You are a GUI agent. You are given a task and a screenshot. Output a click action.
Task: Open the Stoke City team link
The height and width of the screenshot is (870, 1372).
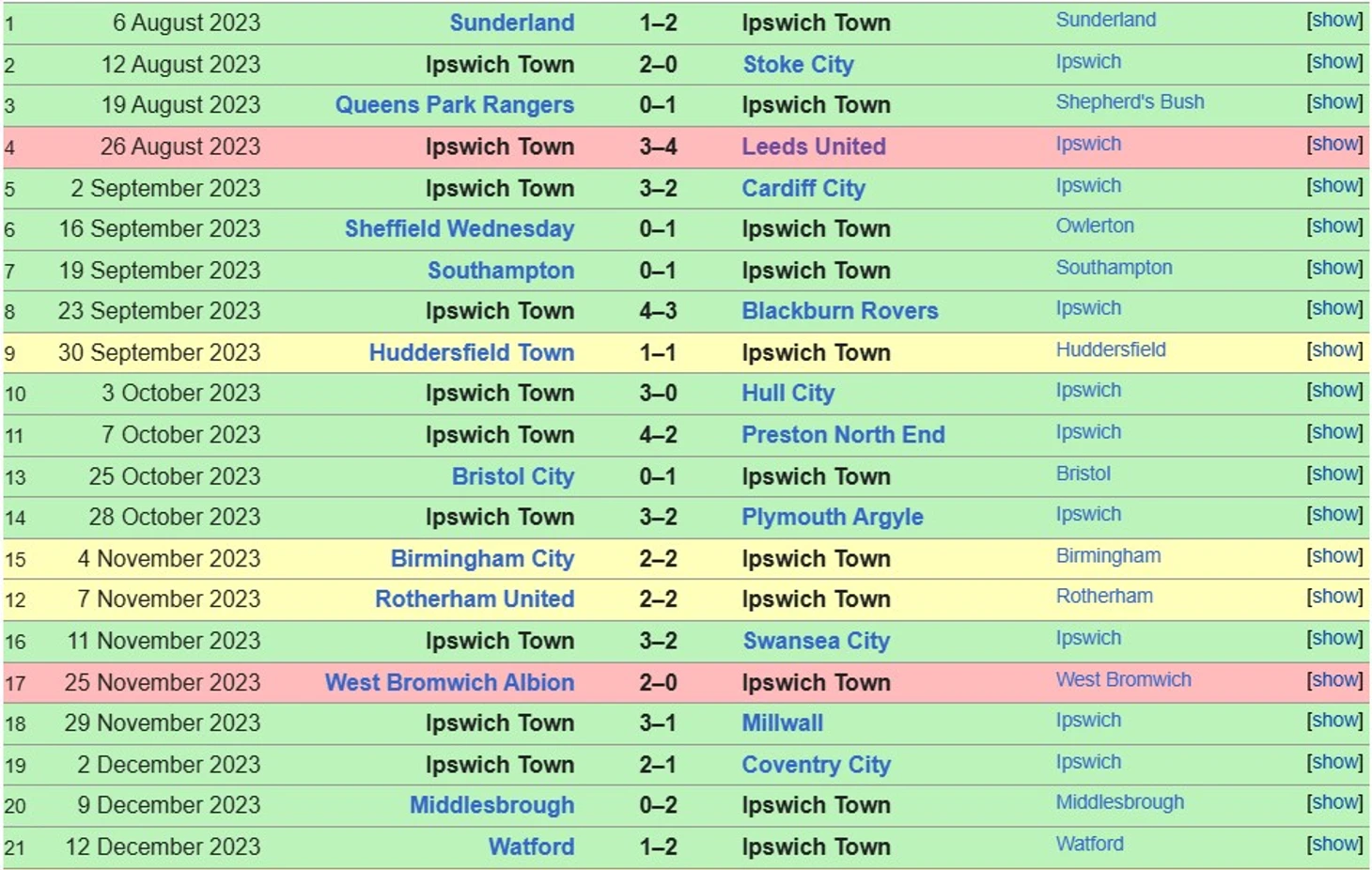(x=798, y=64)
